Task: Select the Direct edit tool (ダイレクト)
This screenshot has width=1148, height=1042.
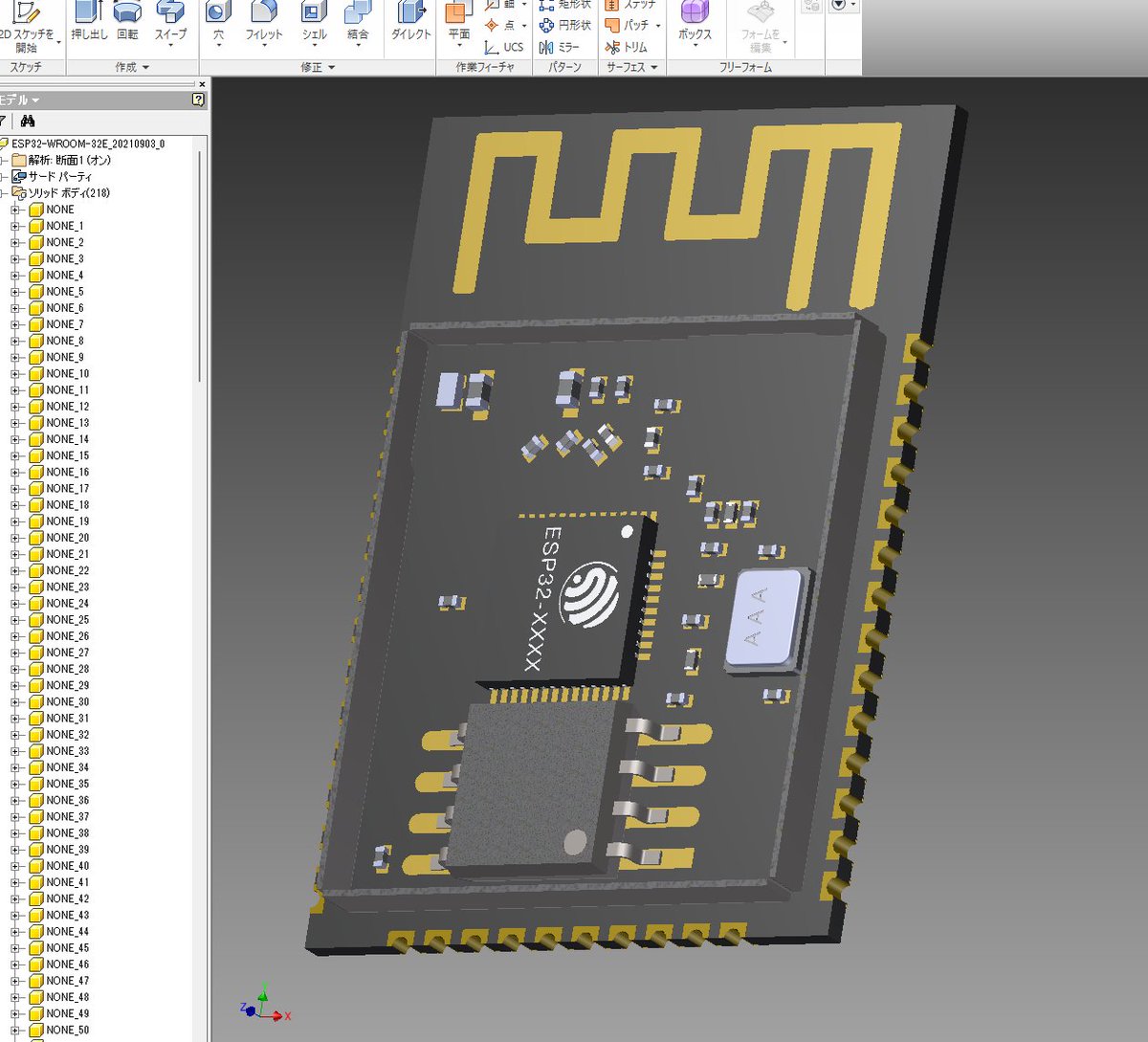Action: [x=411, y=21]
